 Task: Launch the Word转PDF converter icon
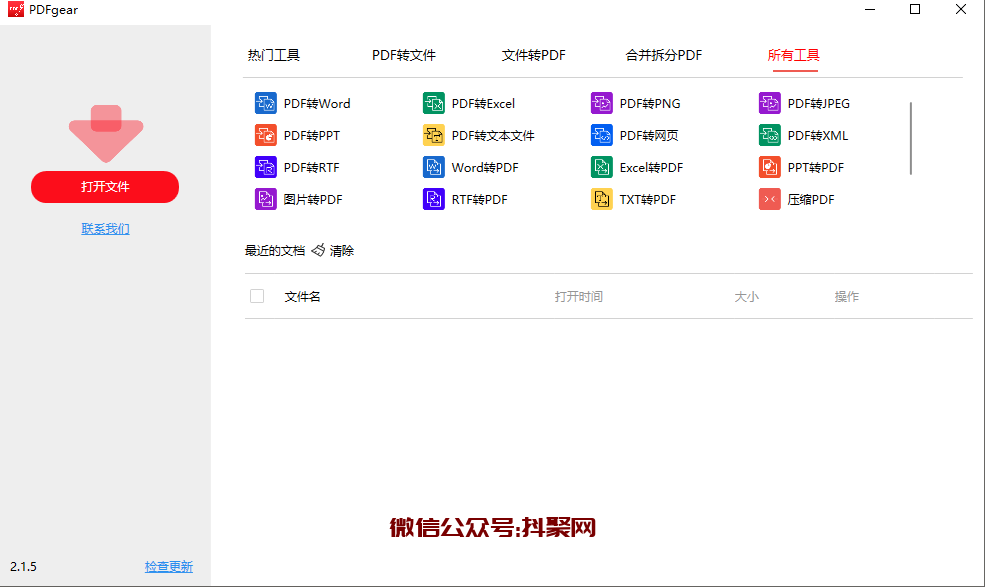click(x=433, y=167)
